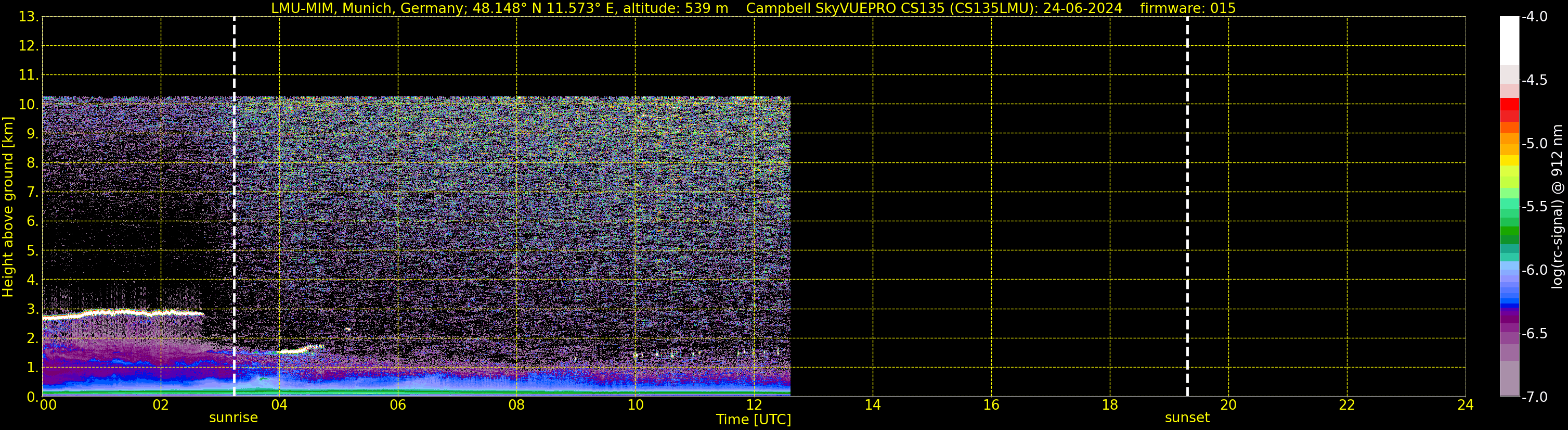Click the 5 km height tick label

tap(32, 251)
